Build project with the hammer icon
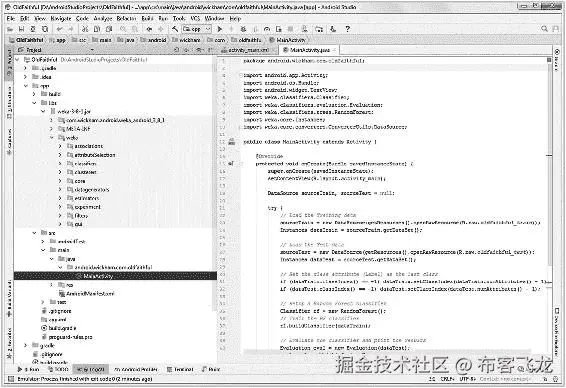This screenshot has height=388, width=566. pos(175,29)
